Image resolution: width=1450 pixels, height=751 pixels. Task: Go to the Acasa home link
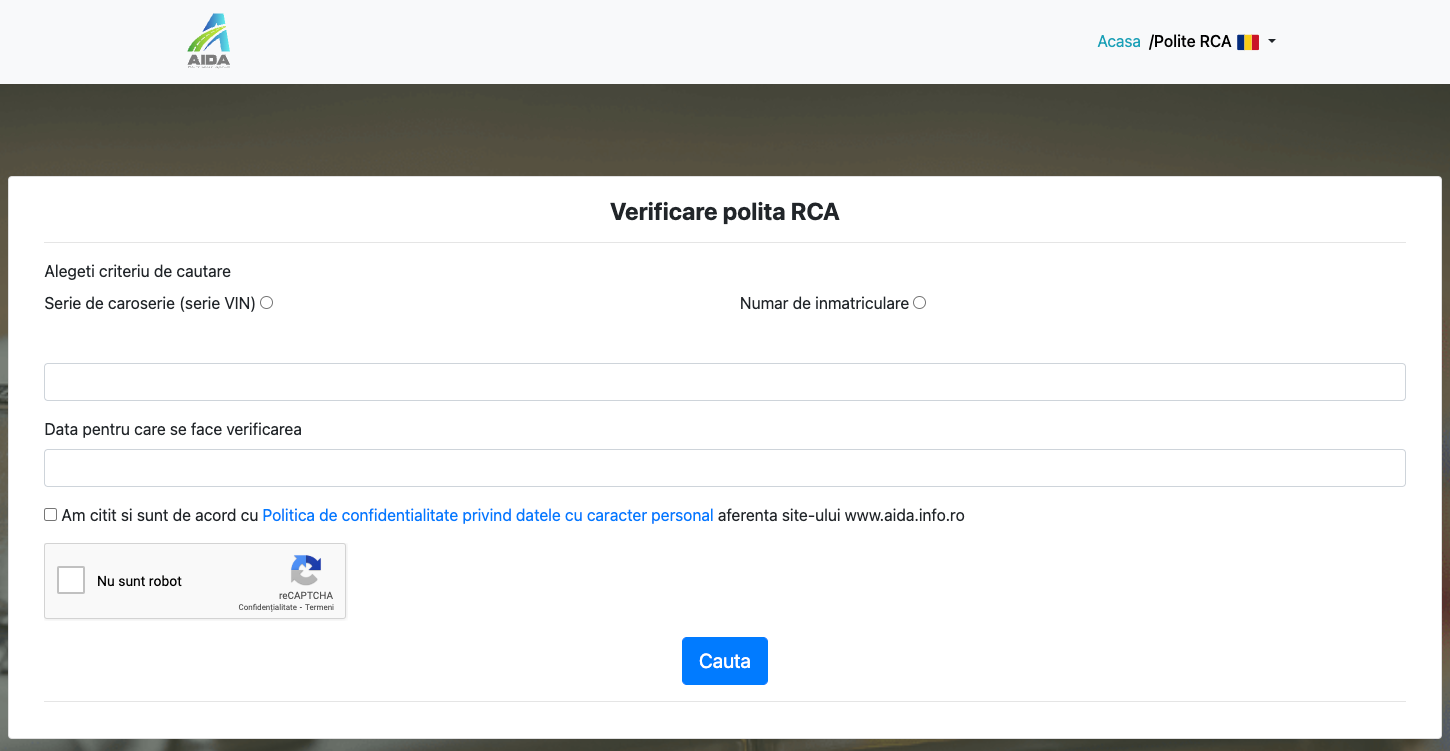pos(1118,42)
